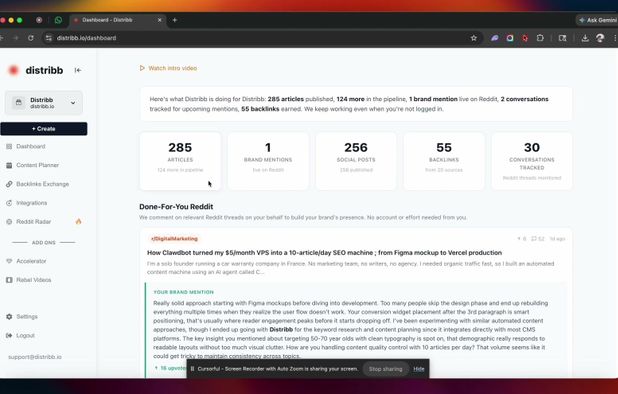This screenshot has width=618, height=394.
Task: Bookmark this page with the star
Action: 474,38
